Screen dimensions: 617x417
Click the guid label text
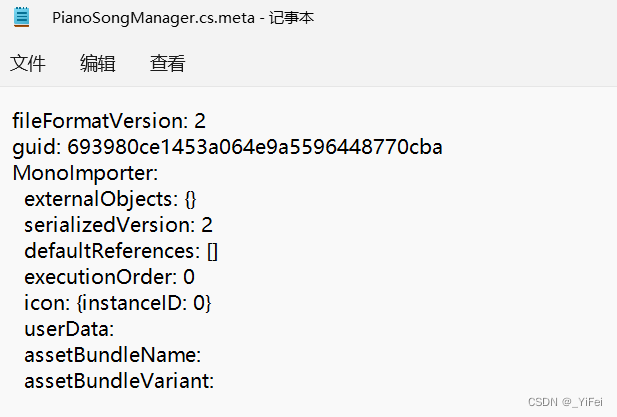(x=35, y=148)
